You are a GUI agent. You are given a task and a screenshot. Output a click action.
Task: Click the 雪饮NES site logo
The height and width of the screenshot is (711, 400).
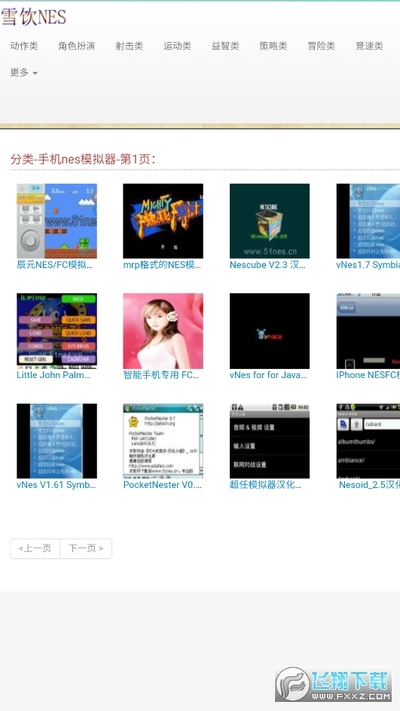[x=34, y=17]
